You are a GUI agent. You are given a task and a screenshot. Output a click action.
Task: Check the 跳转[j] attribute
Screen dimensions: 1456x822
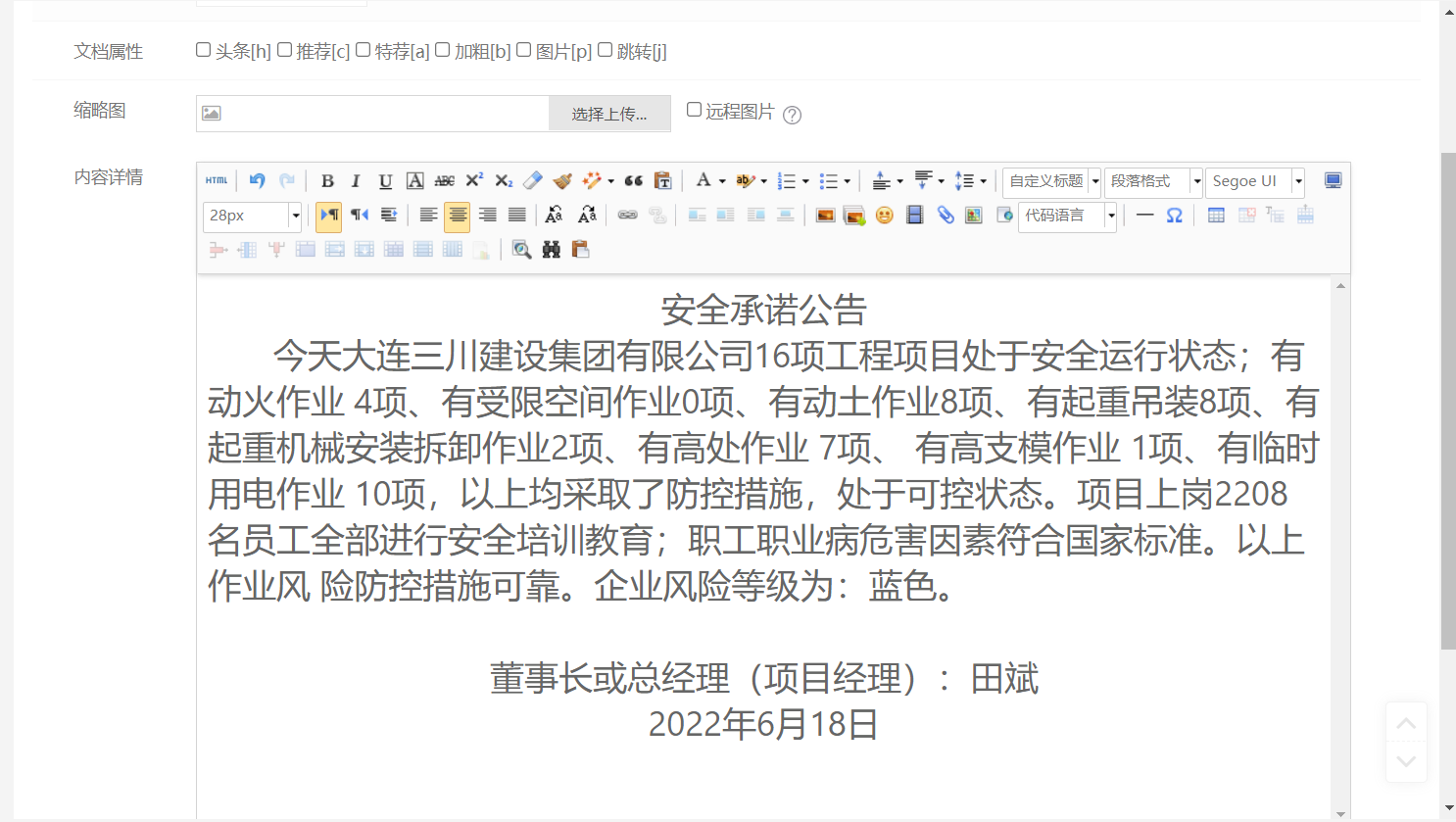(606, 50)
